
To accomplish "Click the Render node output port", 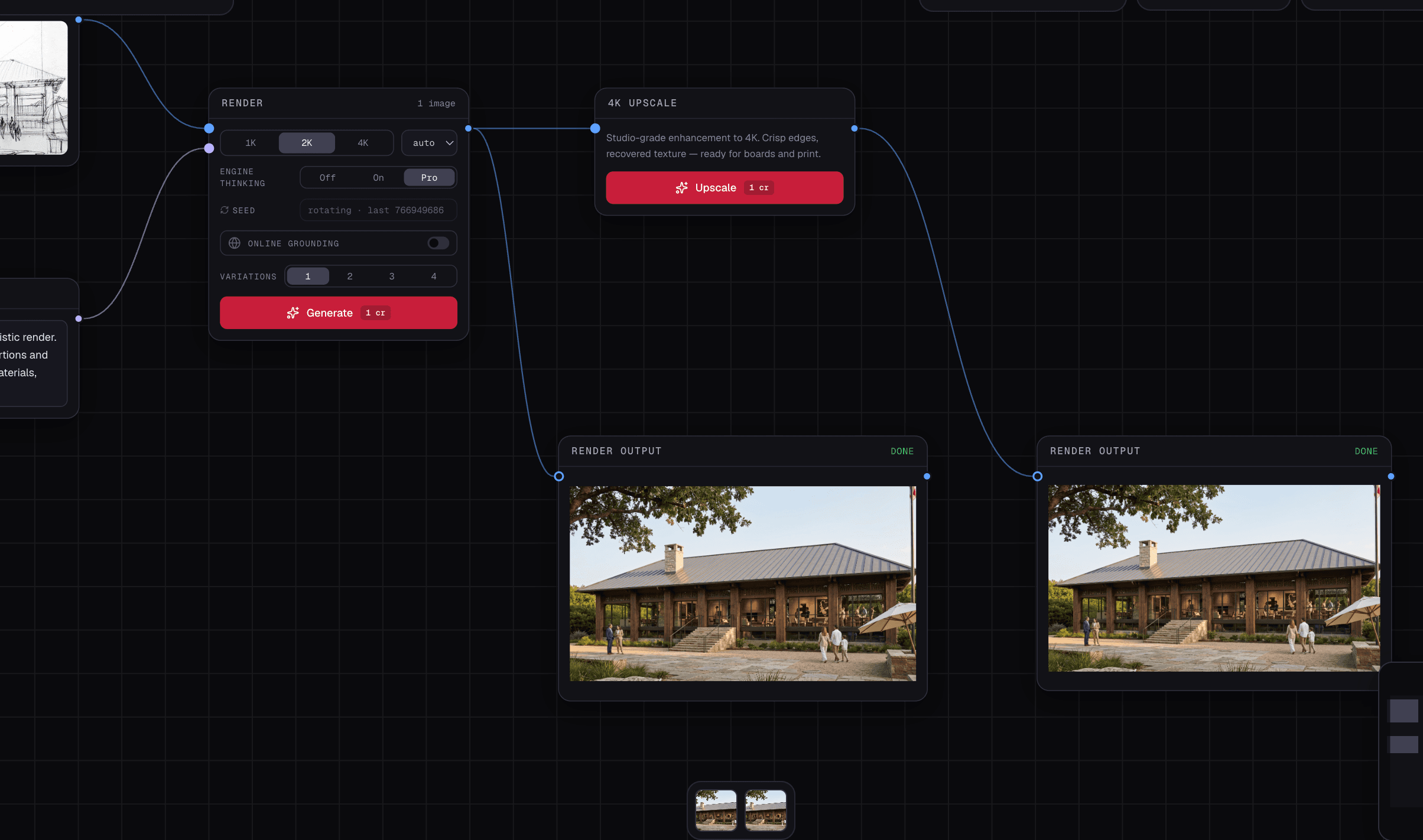I will [x=469, y=128].
